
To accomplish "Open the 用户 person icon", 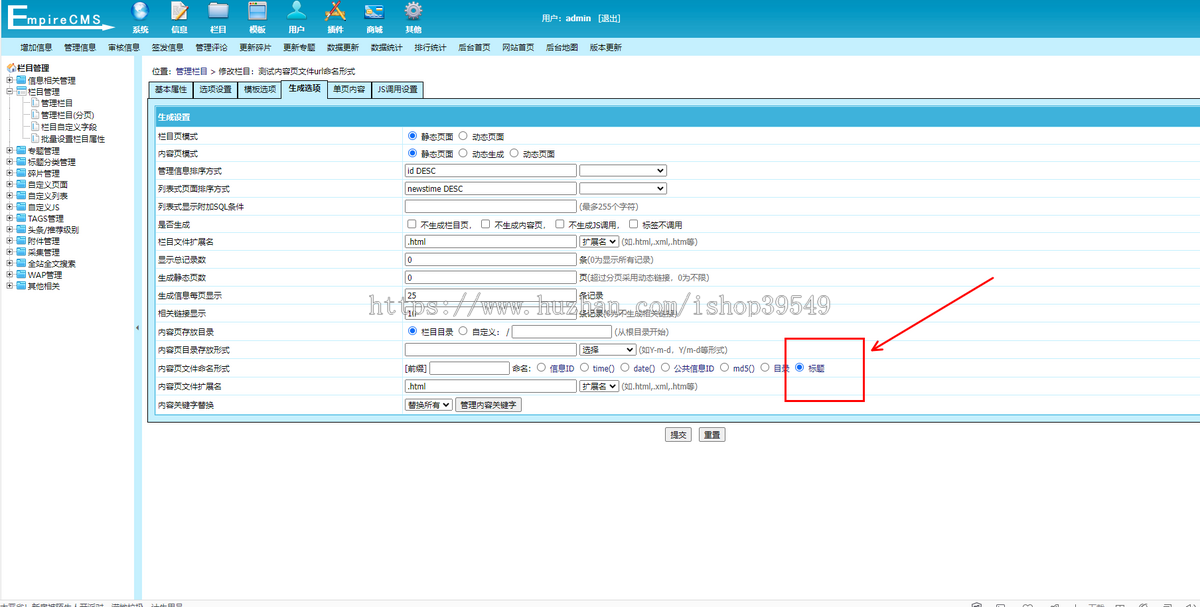I will tap(296, 11).
